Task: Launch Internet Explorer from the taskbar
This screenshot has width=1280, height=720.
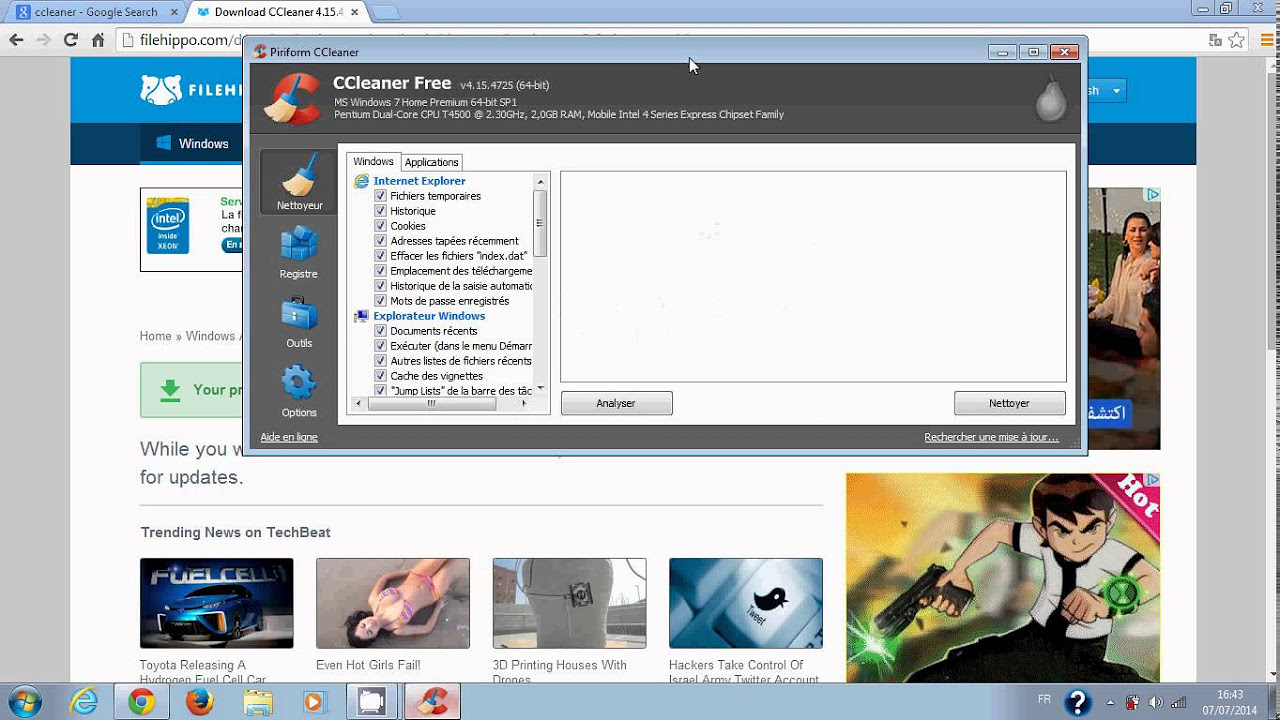Action: 83,702
